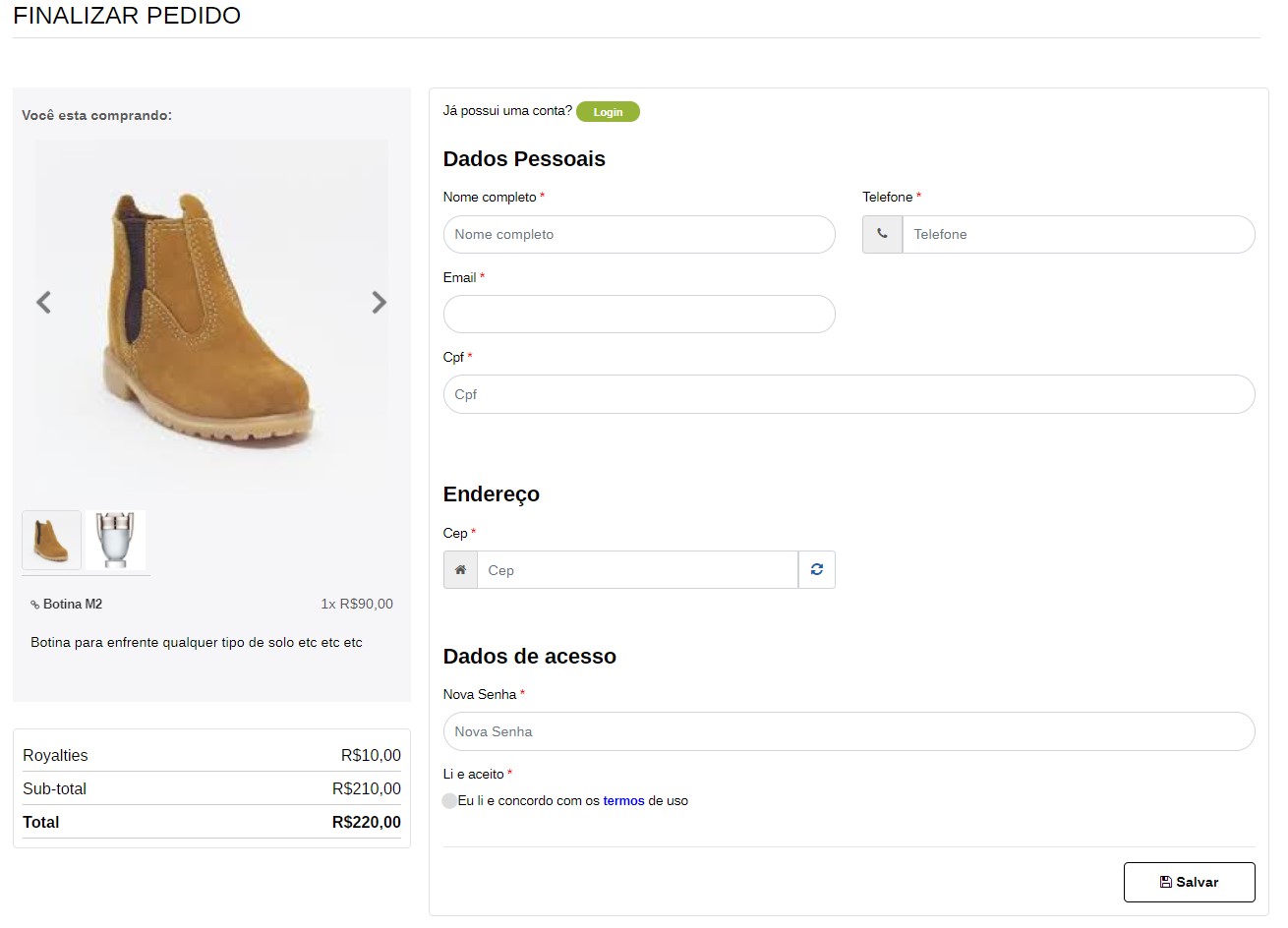Image resolution: width=1288 pixels, height=928 pixels.
Task: Click the link icon beside Botina M2
Action: pyautogui.click(x=35, y=605)
